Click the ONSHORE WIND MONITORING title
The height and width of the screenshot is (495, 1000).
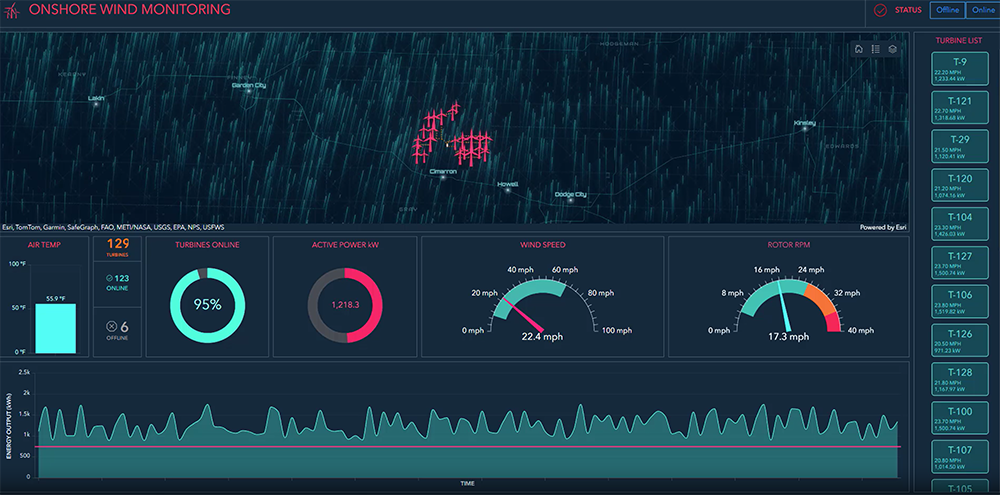point(130,10)
